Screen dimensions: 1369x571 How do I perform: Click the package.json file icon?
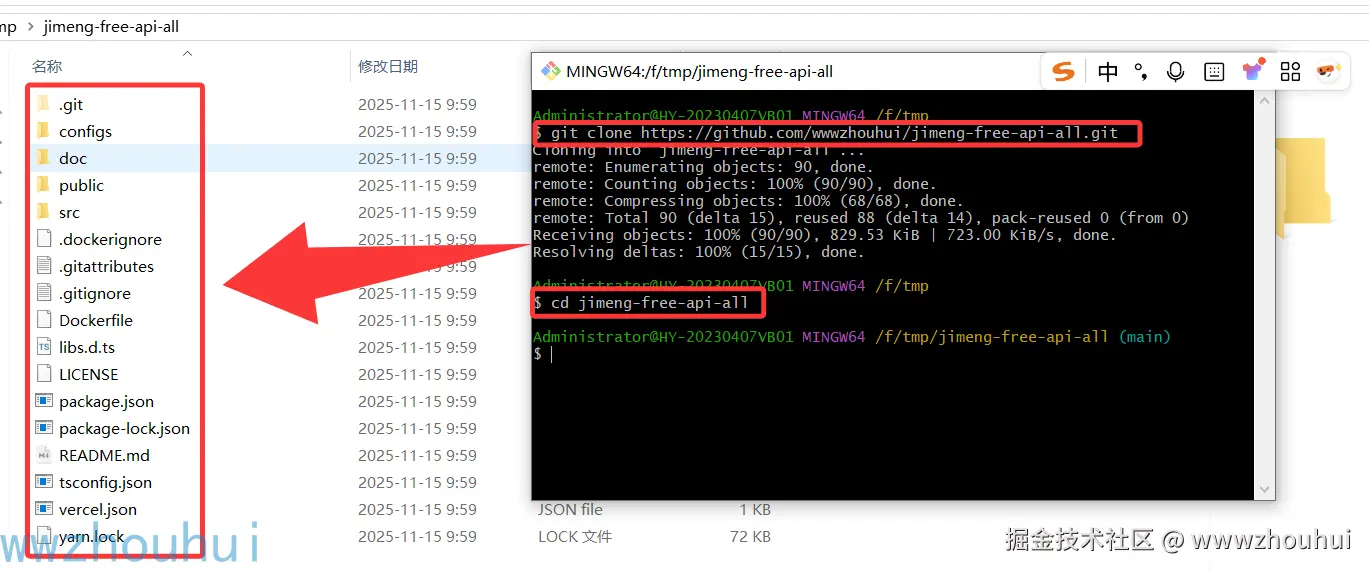tap(43, 401)
